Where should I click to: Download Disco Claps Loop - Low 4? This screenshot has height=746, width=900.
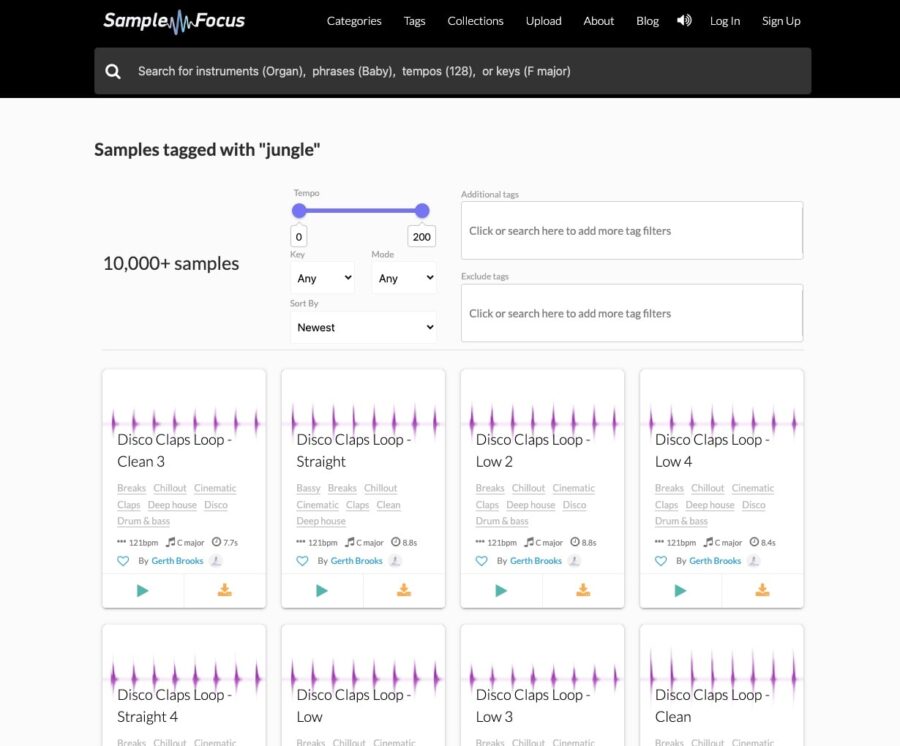click(x=762, y=591)
